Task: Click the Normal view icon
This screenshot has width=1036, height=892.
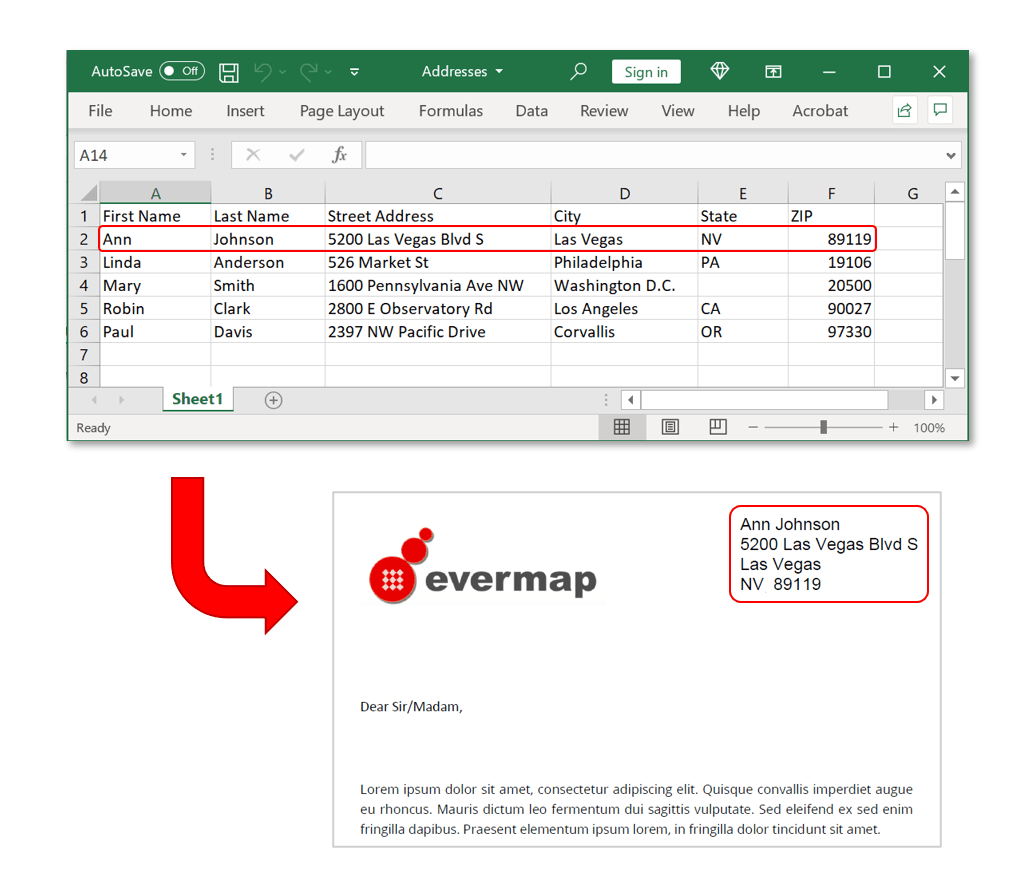Action: pyautogui.click(x=622, y=427)
